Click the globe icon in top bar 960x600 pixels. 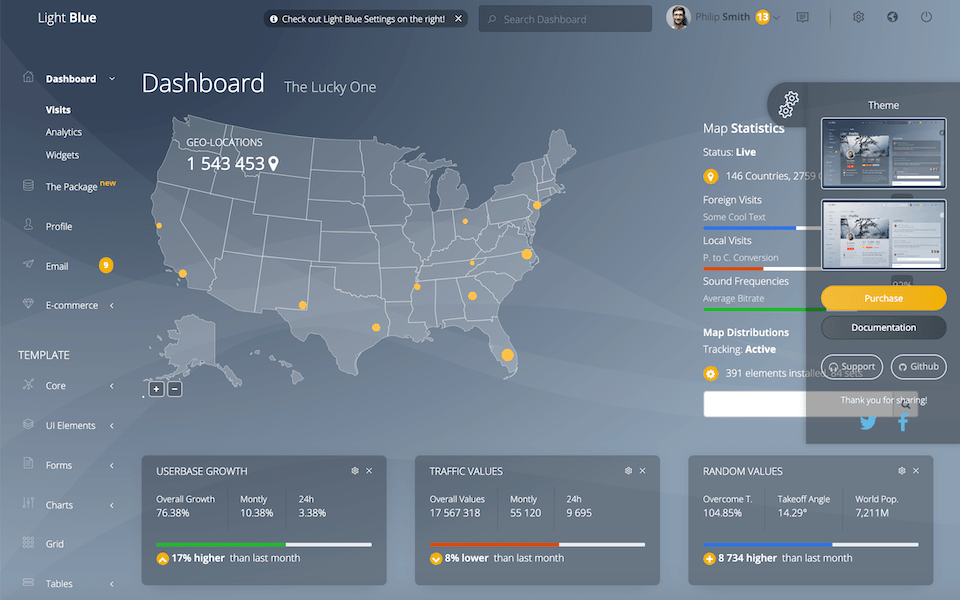tap(892, 18)
